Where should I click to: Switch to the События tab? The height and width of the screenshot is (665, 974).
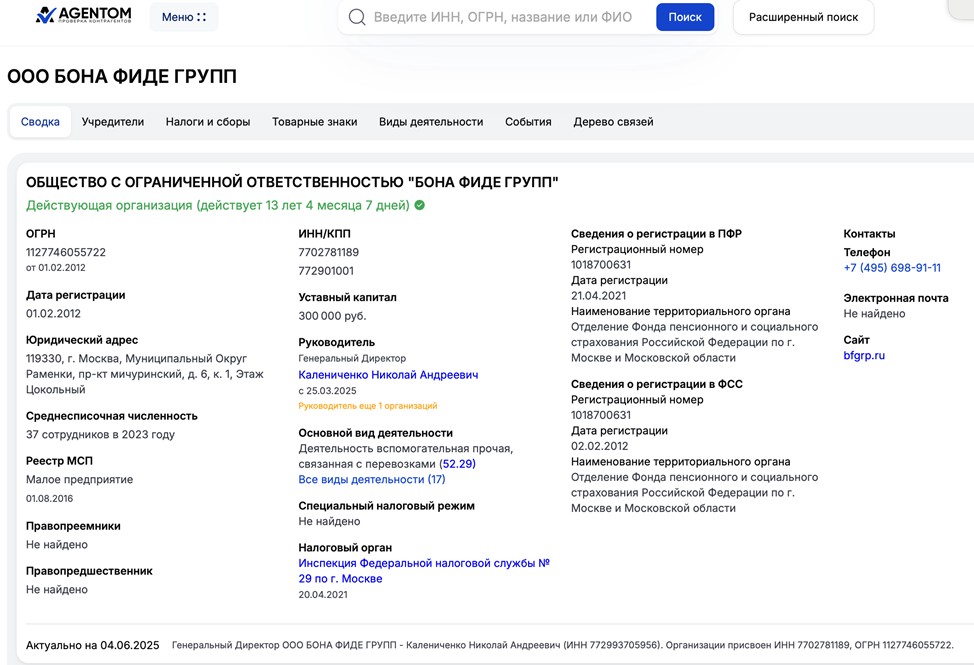528,122
